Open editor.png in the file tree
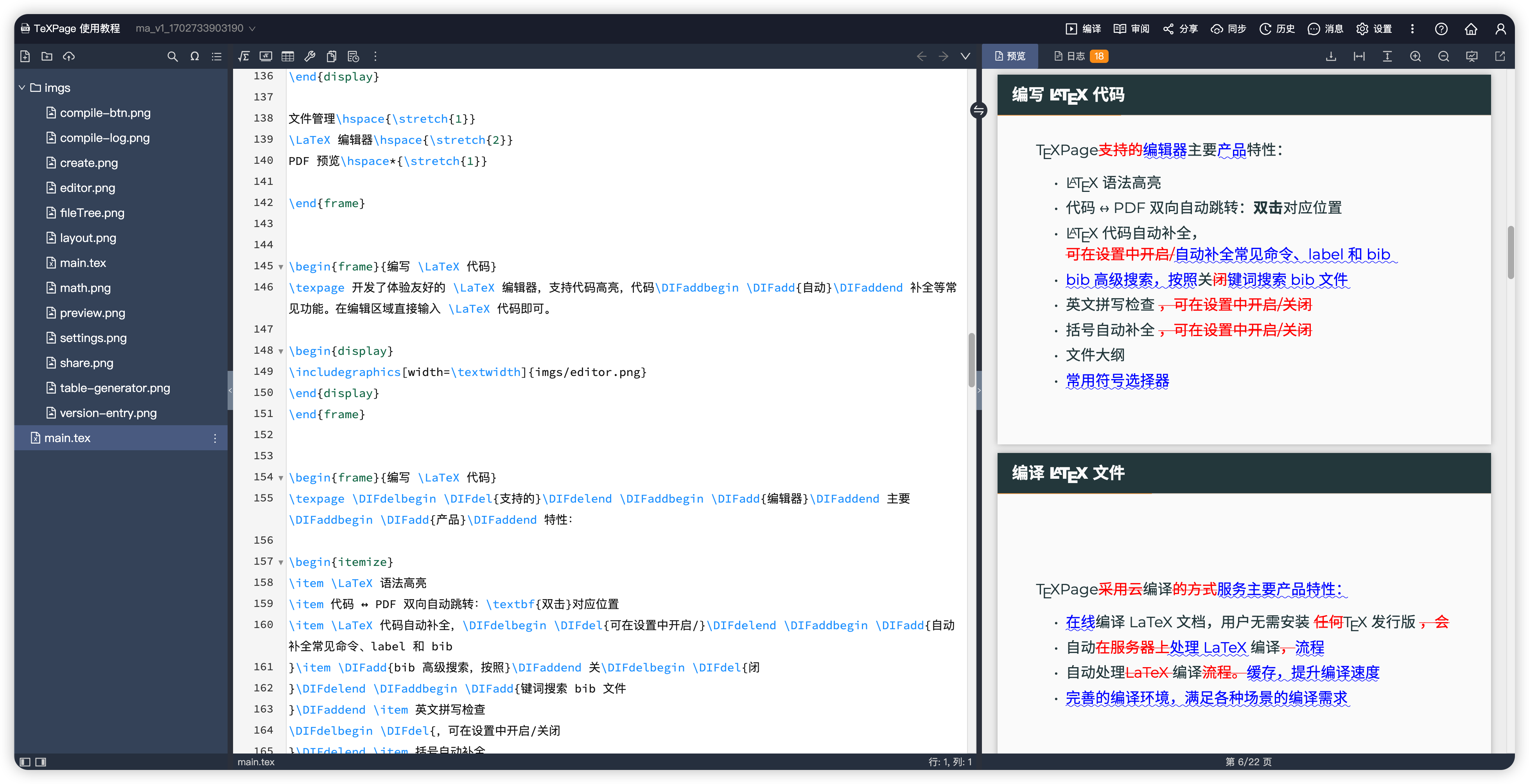The image size is (1529, 784). coord(87,188)
